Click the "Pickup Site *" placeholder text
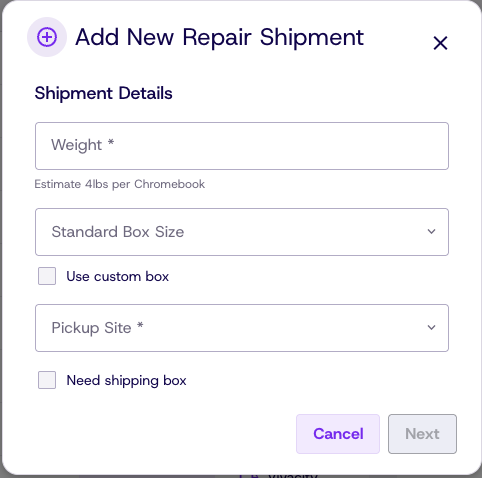The height and width of the screenshot is (478, 482). (x=97, y=328)
